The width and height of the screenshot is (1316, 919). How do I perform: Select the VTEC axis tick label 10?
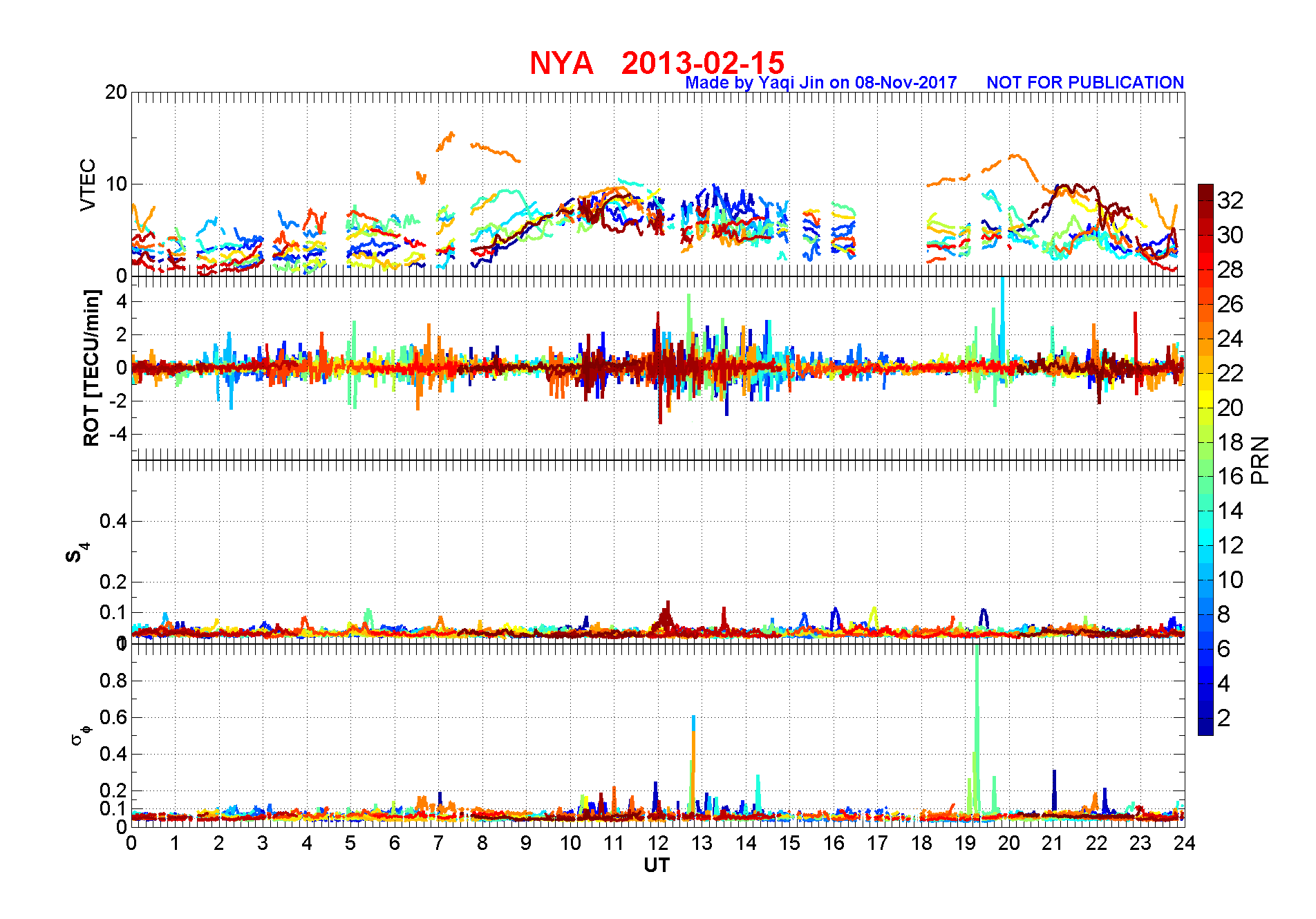click(116, 184)
